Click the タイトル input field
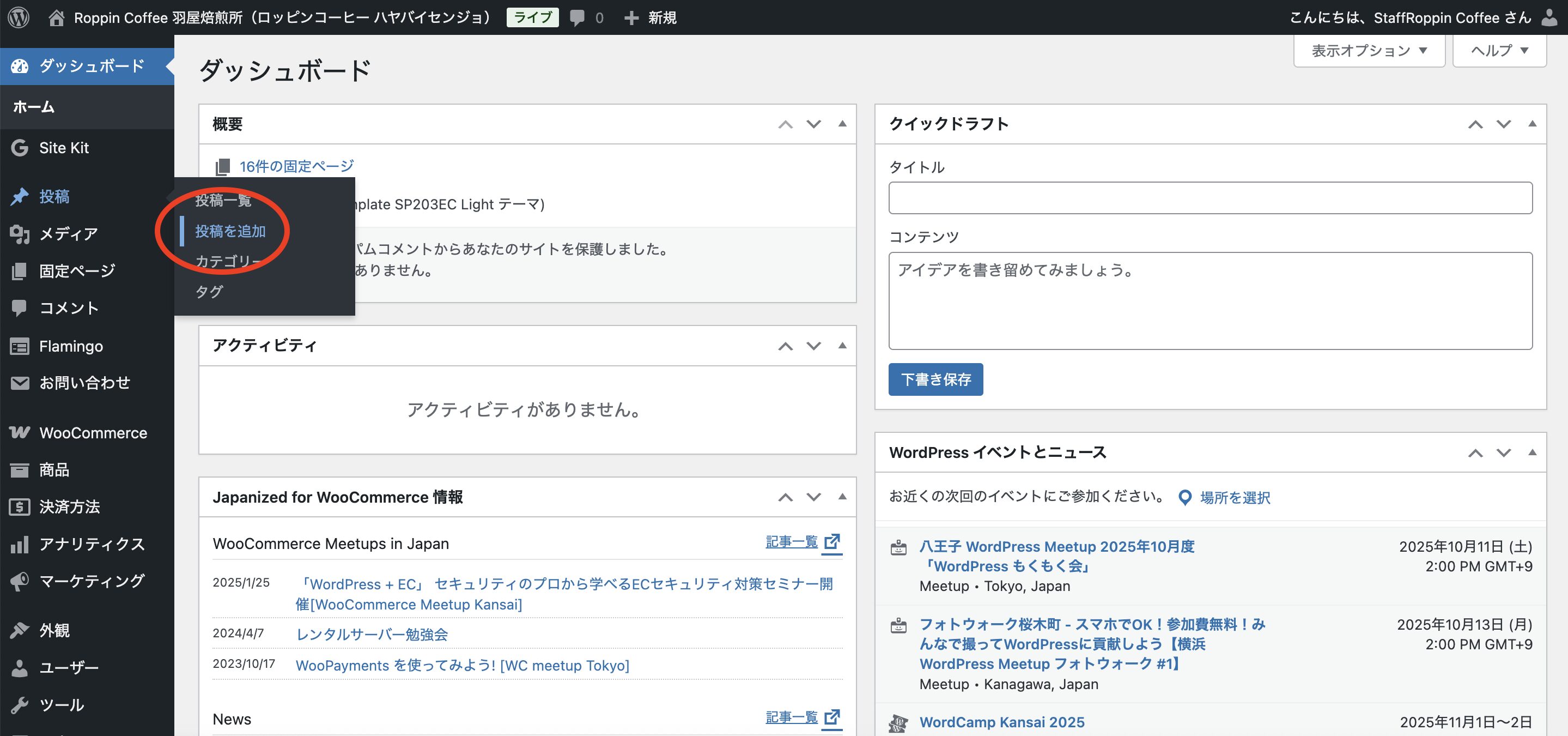The height and width of the screenshot is (736, 1568). coord(1210,198)
